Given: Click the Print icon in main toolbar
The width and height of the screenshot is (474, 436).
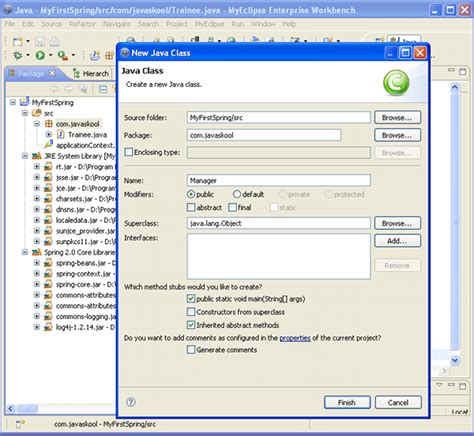Looking at the screenshot, I should point(54,42).
